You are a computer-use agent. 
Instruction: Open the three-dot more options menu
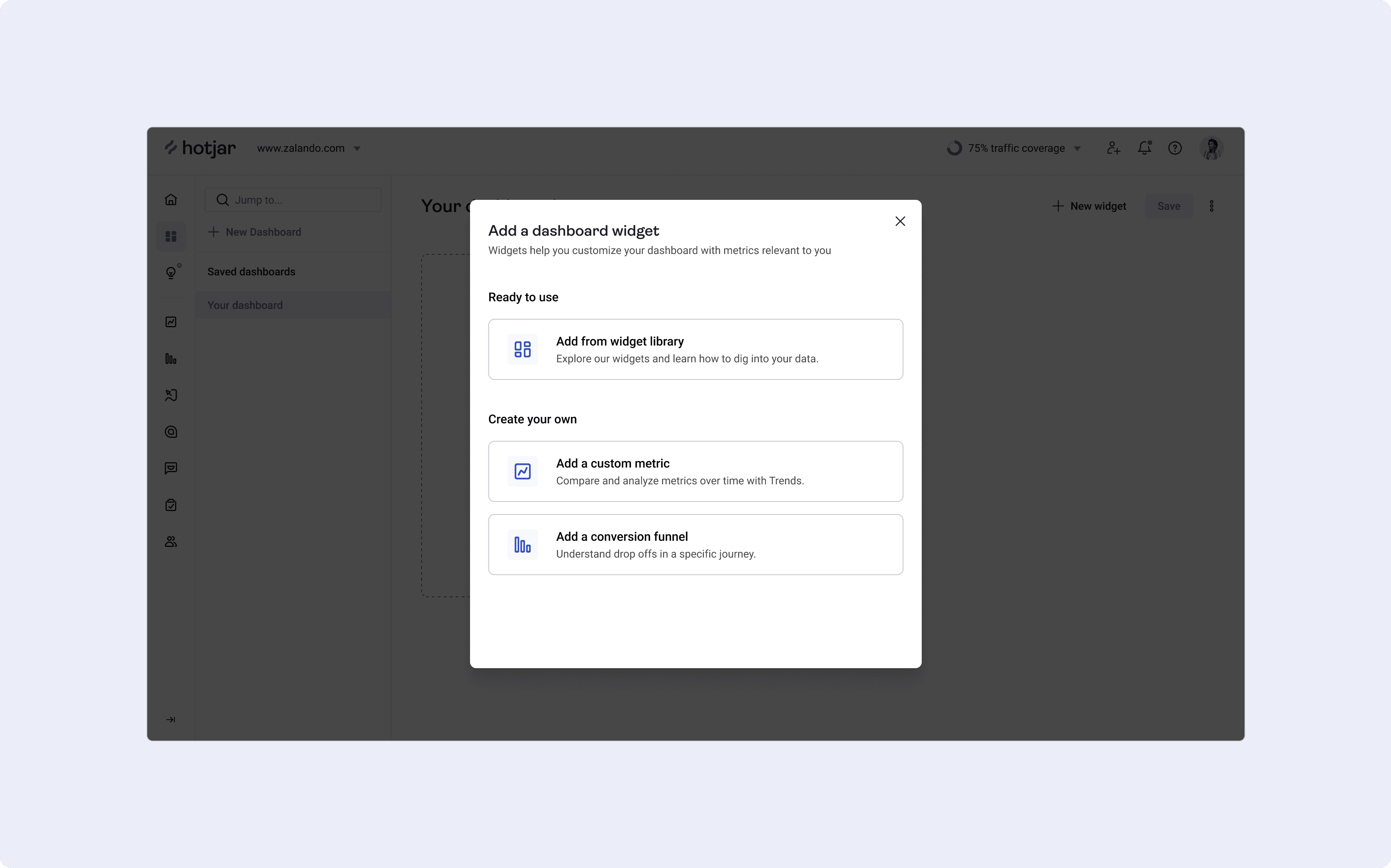coord(1212,206)
